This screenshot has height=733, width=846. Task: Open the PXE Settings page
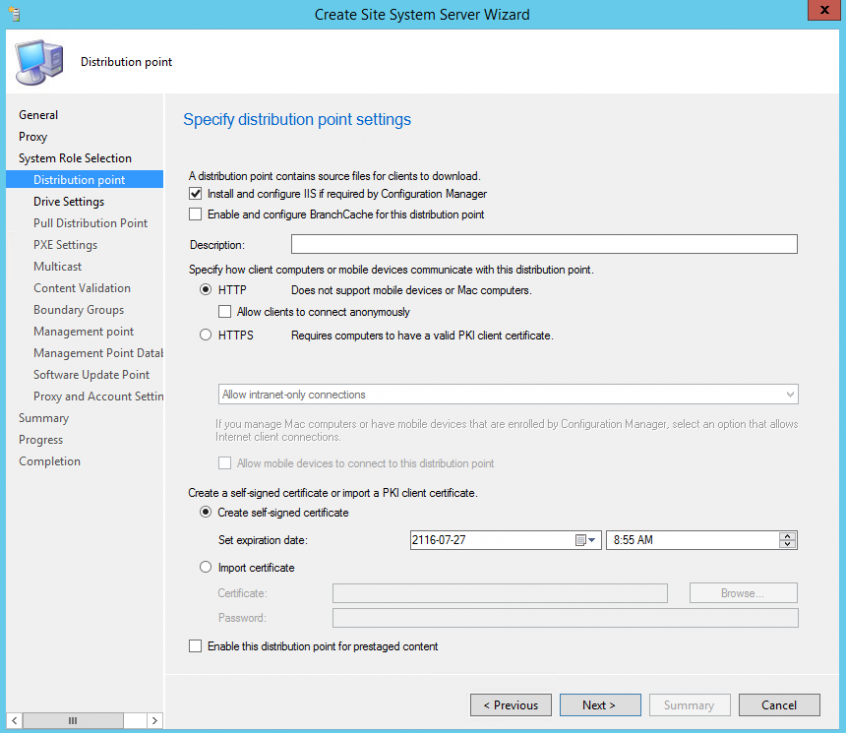tap(65, 244)
